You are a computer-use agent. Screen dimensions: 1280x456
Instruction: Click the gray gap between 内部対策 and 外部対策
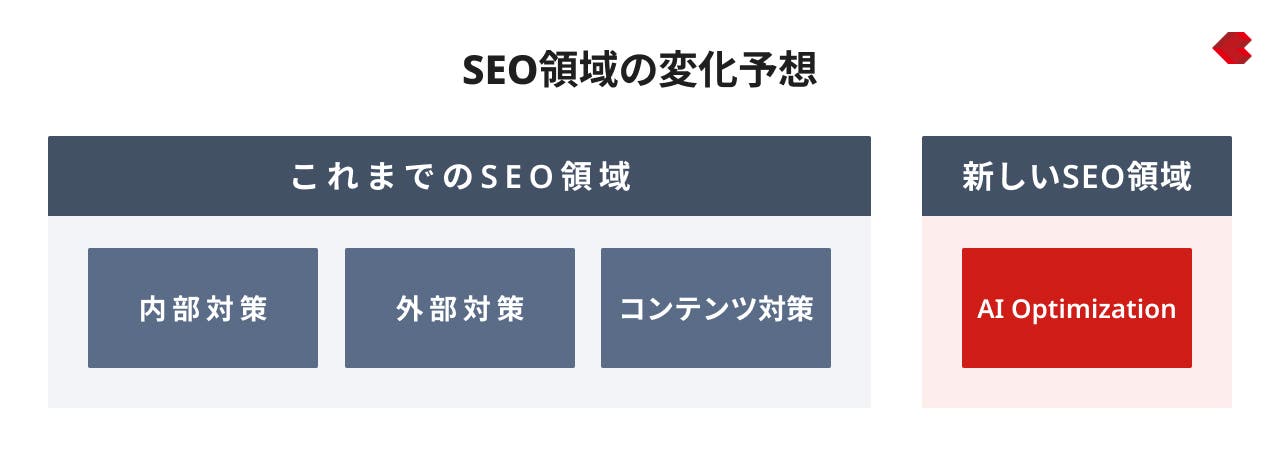(331, 308)
